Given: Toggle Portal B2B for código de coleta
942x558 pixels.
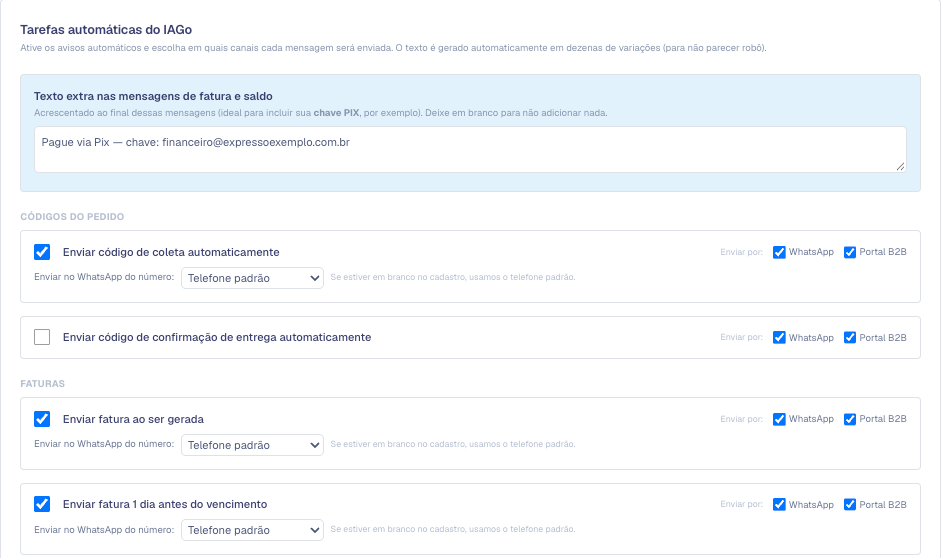Looking at the screenshot, I should point(849,252).
